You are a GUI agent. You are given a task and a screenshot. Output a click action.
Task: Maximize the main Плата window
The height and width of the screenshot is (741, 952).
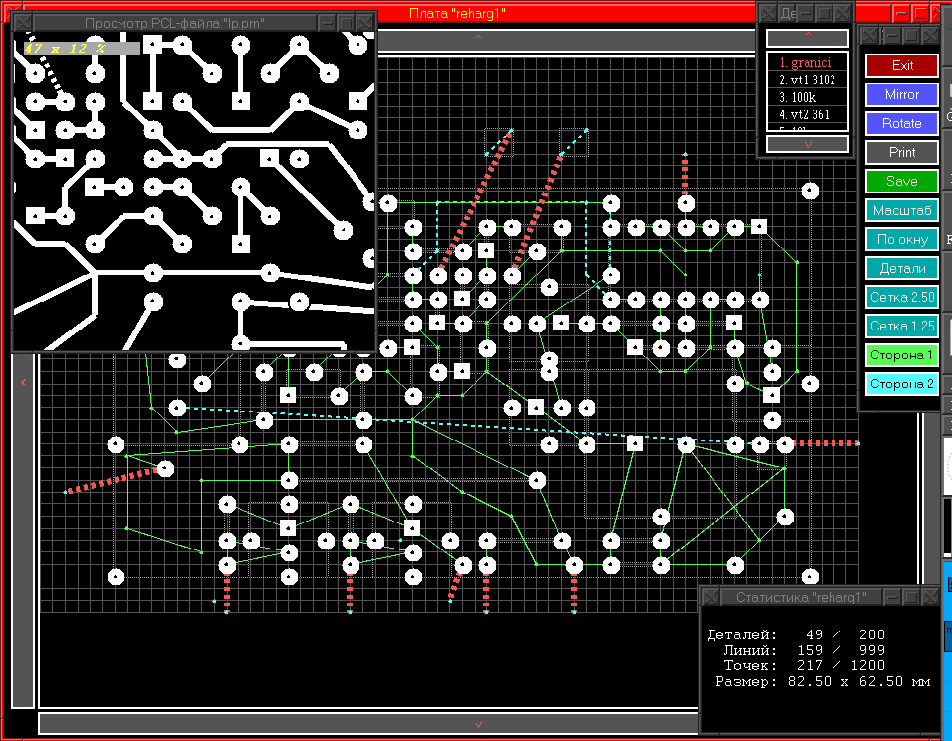[x=920, y=13]
